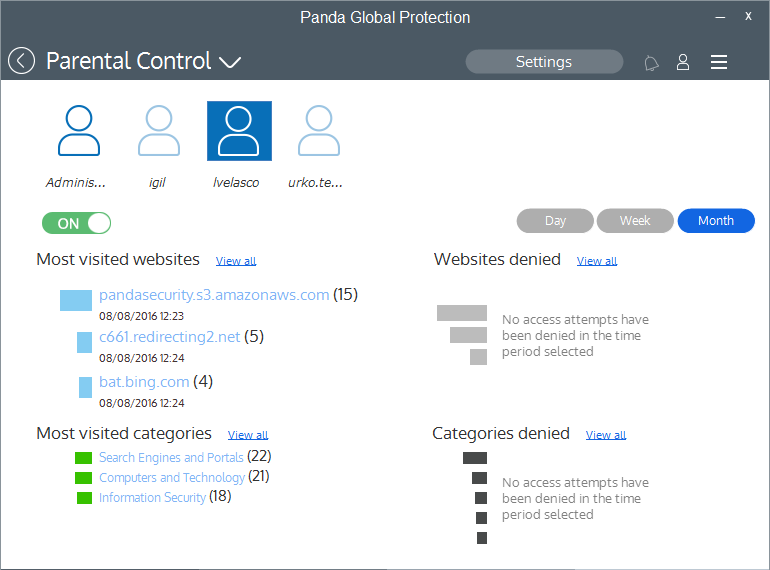Select the urko.te... user avatar
Screen dimensions: 770x570
coord(319,131)
